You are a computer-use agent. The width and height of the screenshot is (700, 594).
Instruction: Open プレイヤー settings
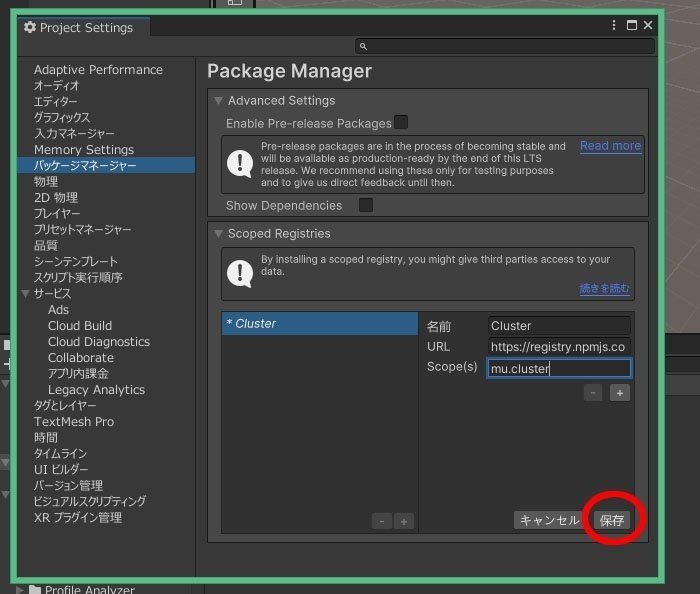click(57, 214)
